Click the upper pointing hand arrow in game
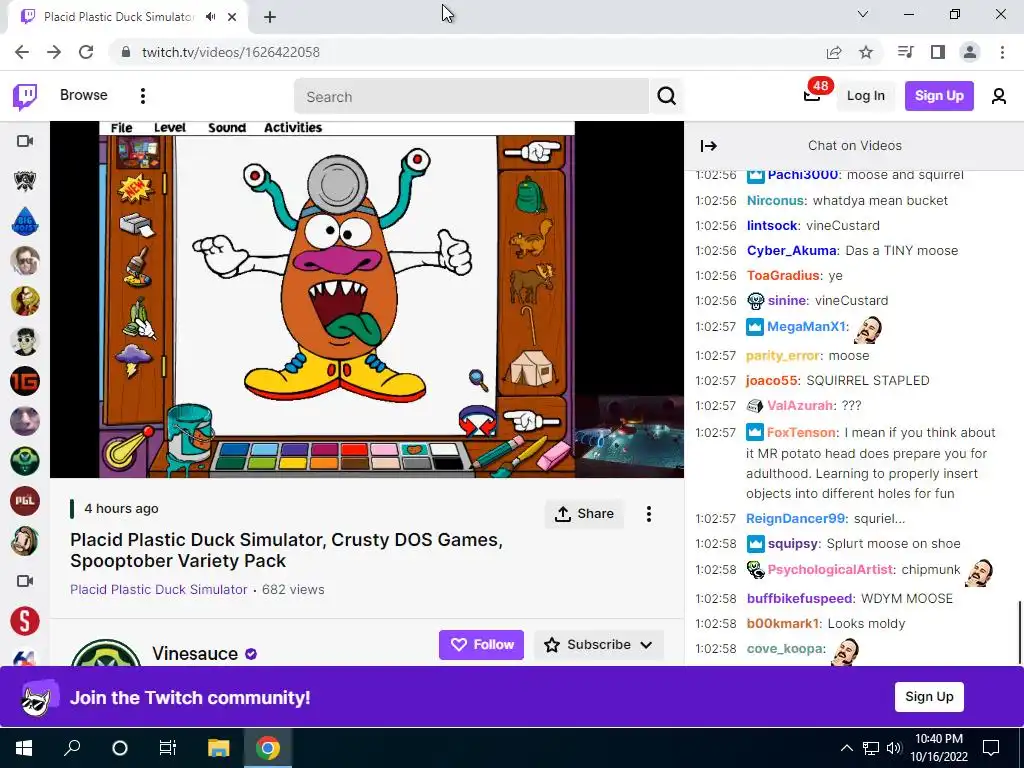The image size is (1024, 768). (532, 152)
